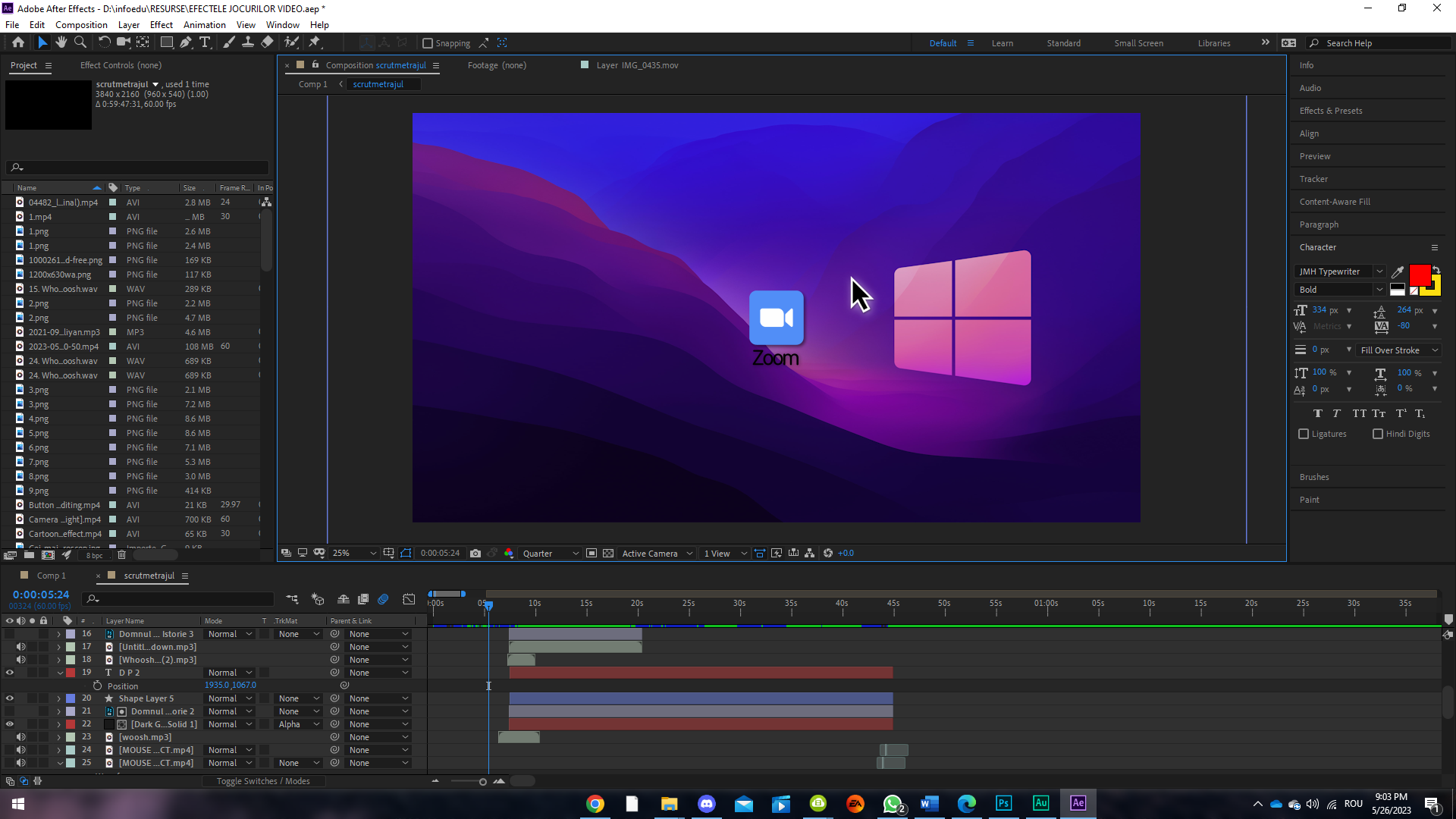The height and width of the screenshot is (819, 1456).
Task: Select the Pan Behind anchor point tool
Action: [143, 42]
